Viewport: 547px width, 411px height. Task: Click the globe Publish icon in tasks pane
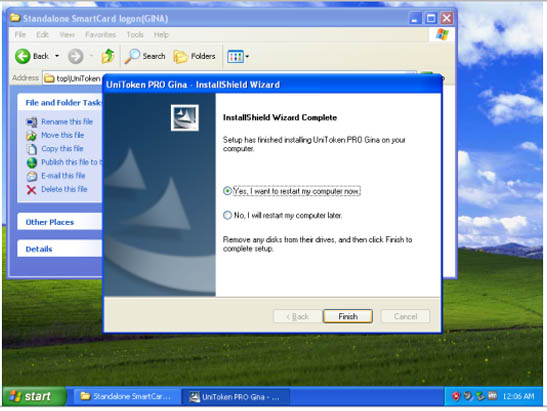tap(31, 163)
